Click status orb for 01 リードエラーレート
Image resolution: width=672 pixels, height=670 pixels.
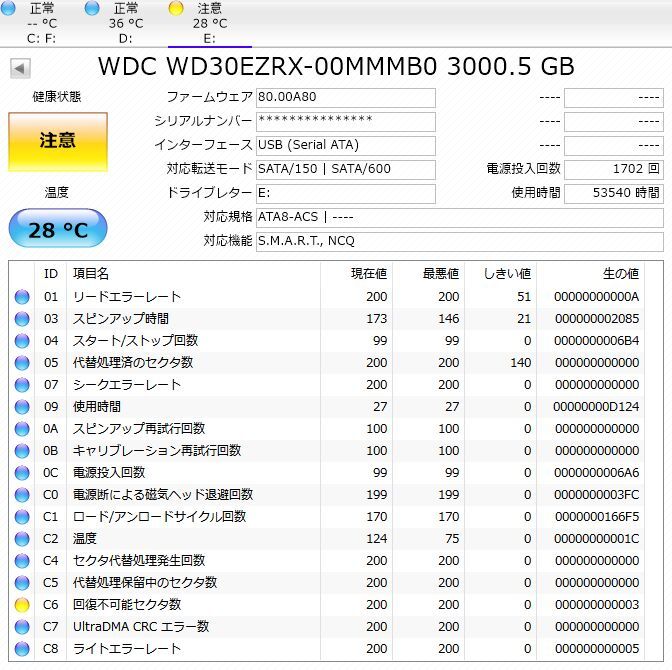click(x=22, y=297)
